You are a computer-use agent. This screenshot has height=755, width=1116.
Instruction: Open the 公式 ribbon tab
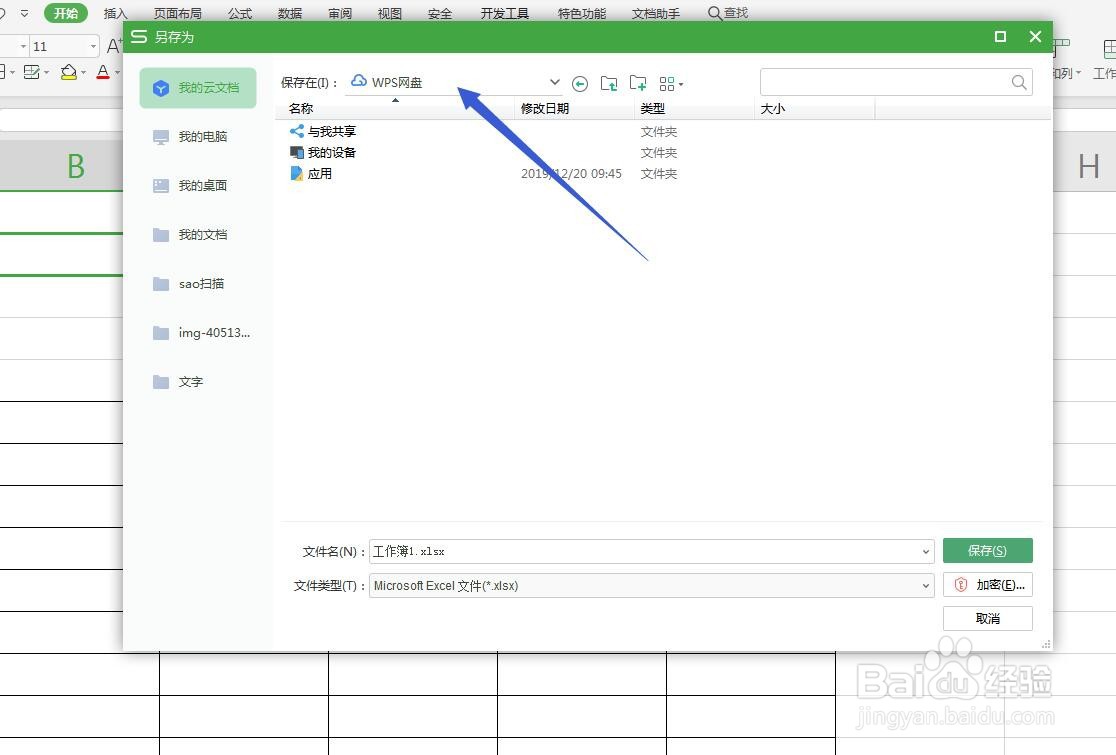point(240,13)
